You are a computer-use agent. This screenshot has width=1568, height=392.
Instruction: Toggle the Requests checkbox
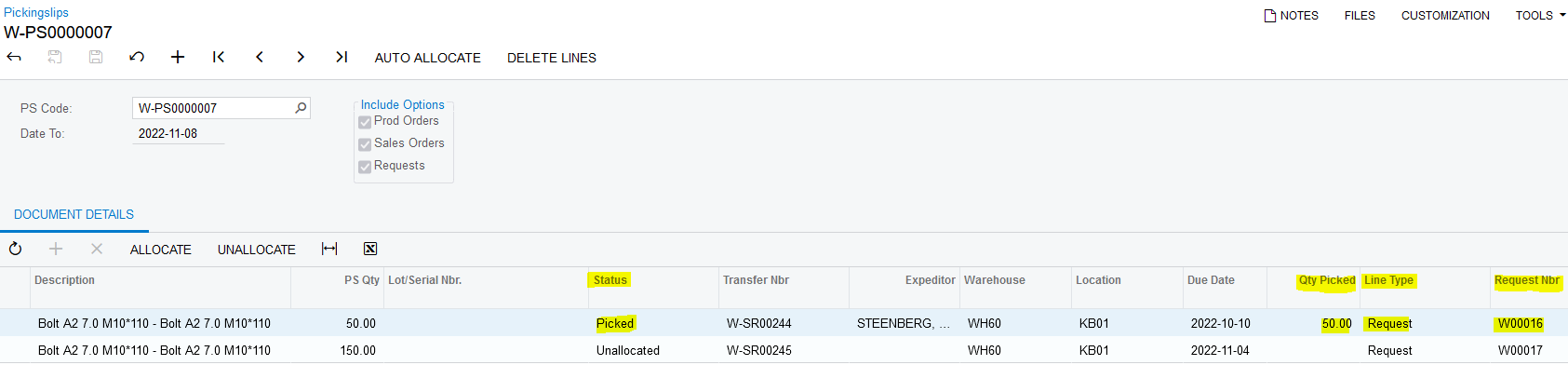click(365, 167)
